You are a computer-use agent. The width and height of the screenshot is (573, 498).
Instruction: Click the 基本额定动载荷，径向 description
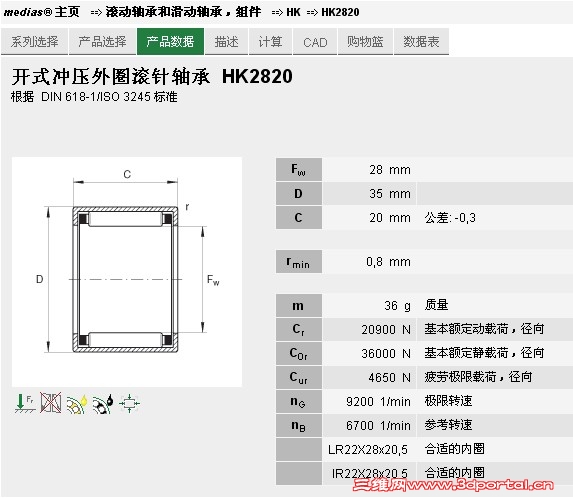(x=484, y=329)
